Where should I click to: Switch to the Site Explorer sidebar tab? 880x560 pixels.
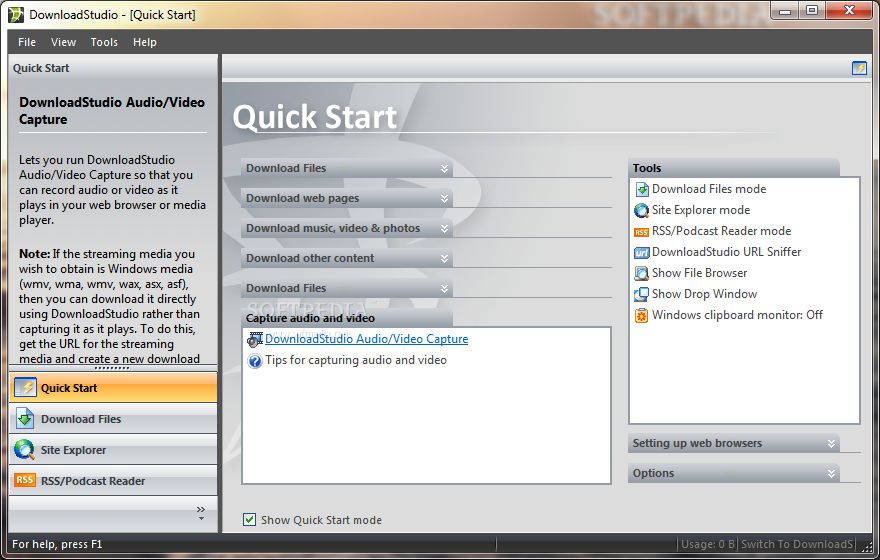coord(113,449)
